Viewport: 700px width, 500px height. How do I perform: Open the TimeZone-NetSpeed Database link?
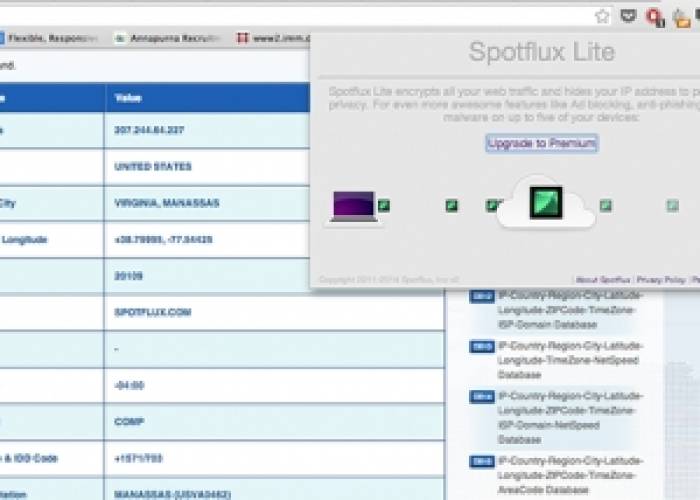pyautogui.click(x=570, y=360)
